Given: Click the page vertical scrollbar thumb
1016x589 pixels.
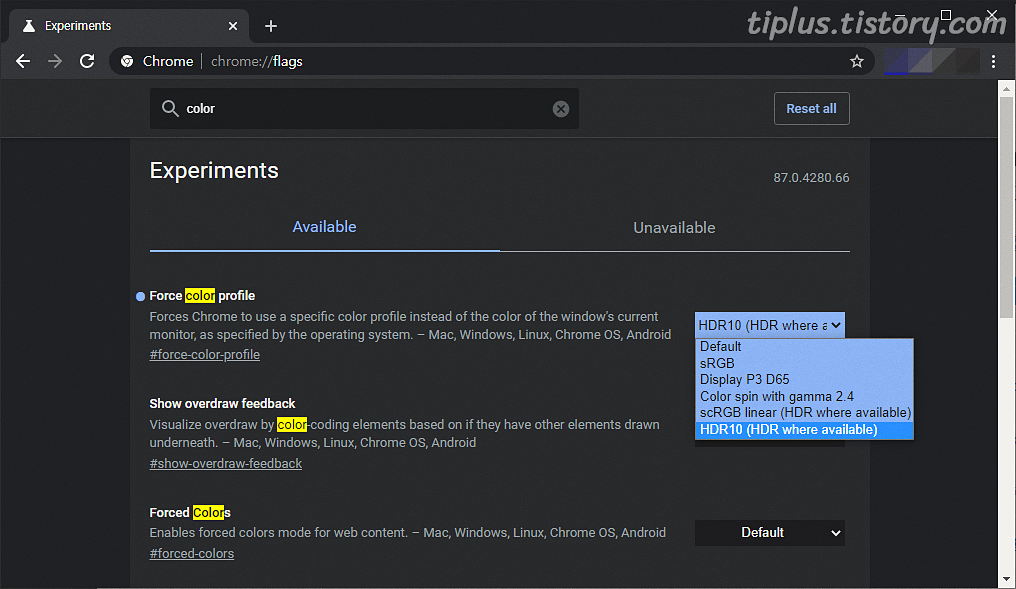Looking at the screenshot, I should point(1006,207).
